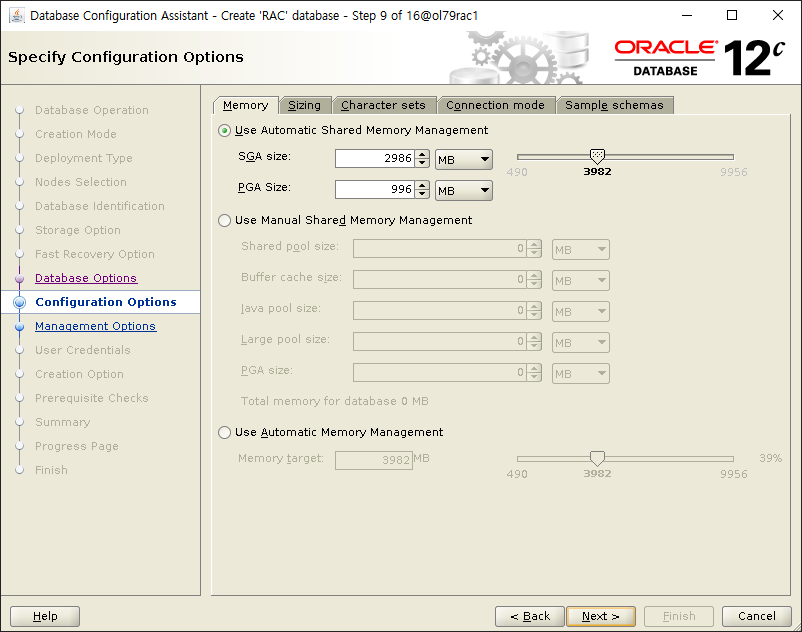The width and height of the screenshot is (802, 632).
Task: Click the Java pool size input field
Action: point(440,310)
